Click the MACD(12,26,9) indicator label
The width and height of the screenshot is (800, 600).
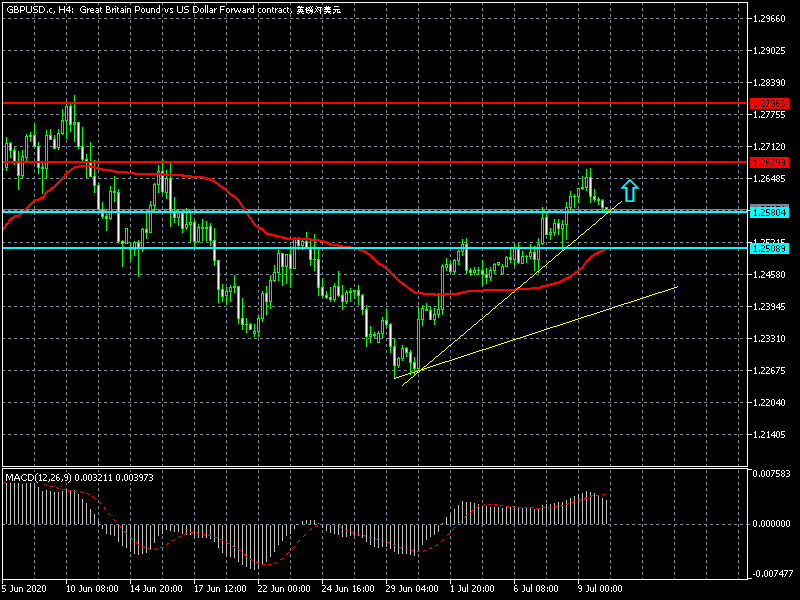[x=40, y=477]
